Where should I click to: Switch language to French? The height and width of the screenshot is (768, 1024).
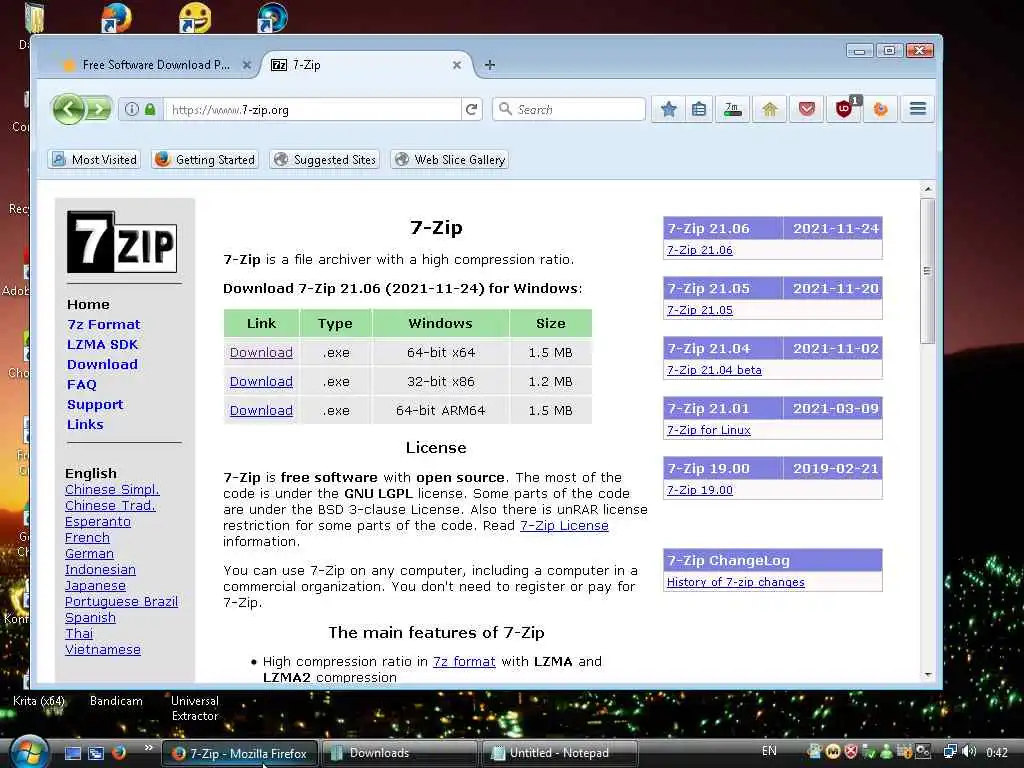click(x=88, y=537)
